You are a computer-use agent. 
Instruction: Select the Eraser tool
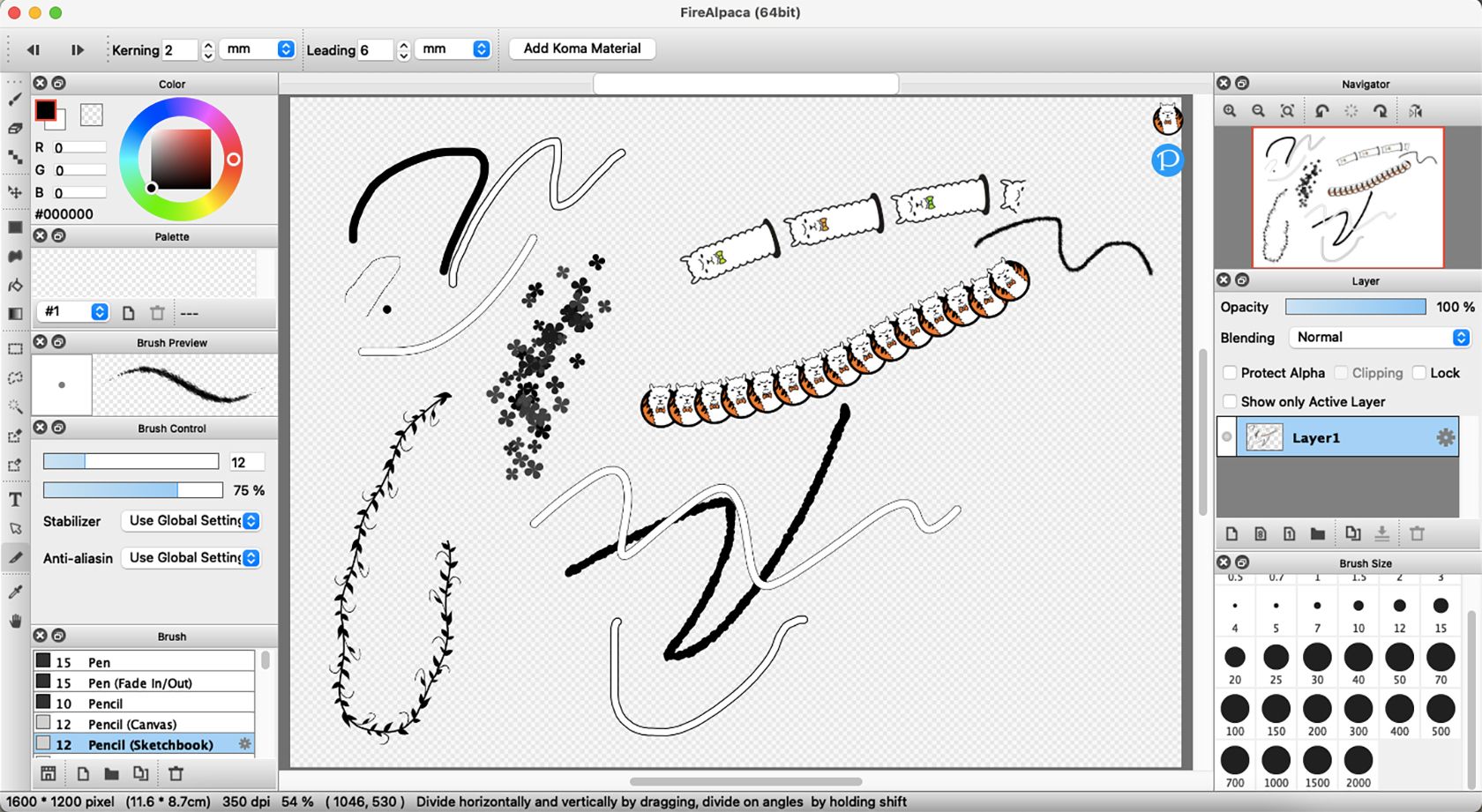click(x=15, y=129)
